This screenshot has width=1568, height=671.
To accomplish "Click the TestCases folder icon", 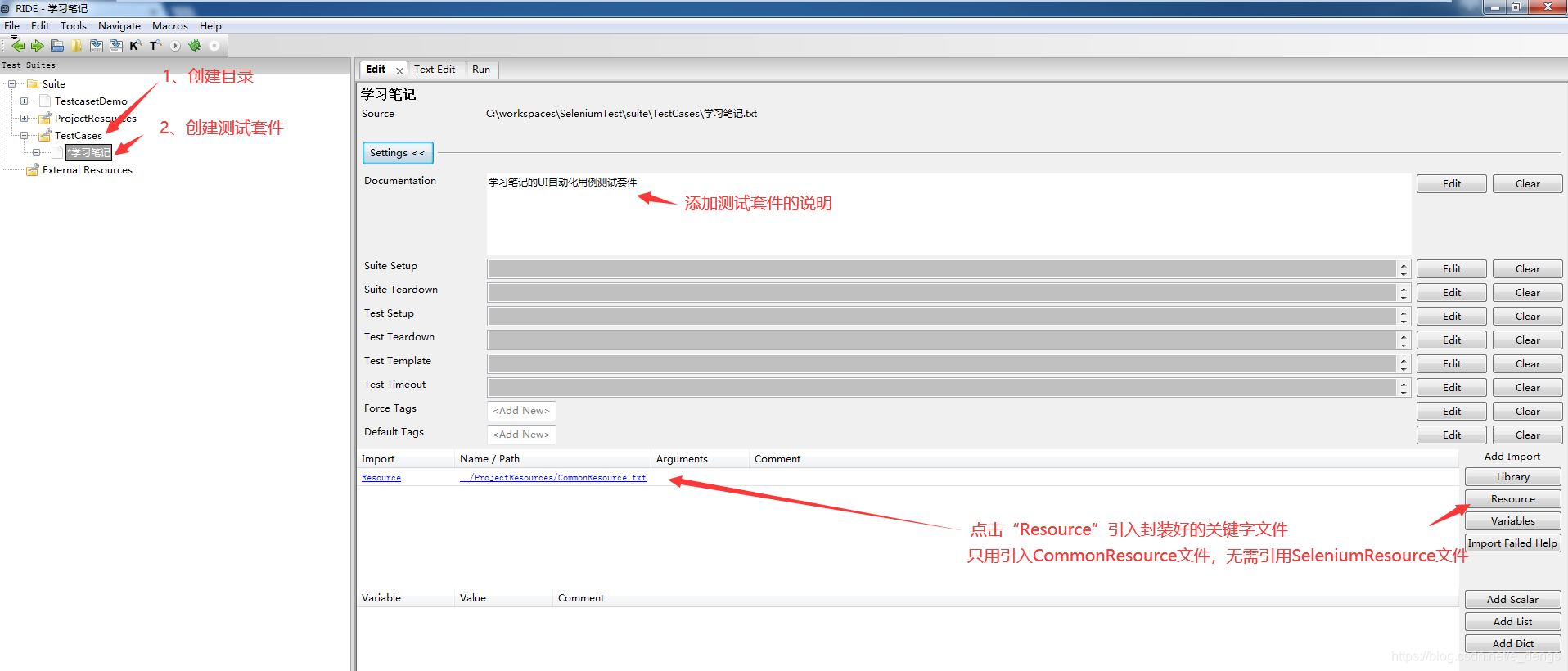I will (45, 136).
